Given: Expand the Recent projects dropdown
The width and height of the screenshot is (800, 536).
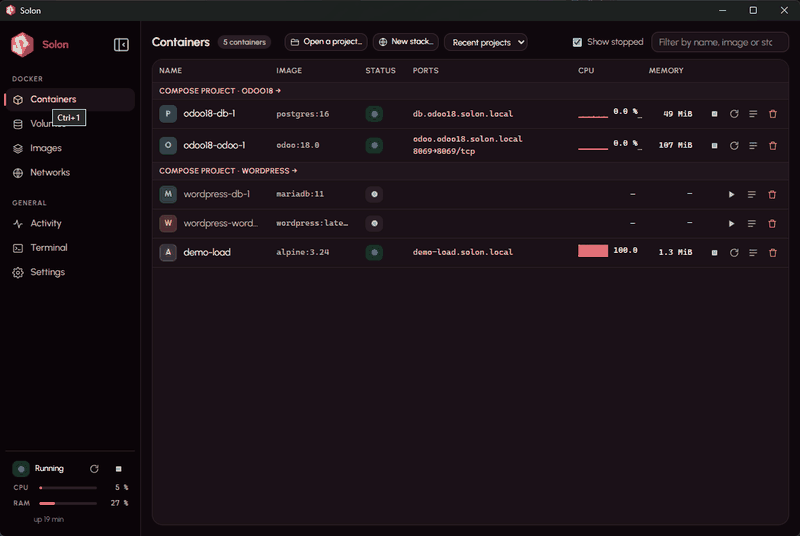Looking at the screenshot, I should pos(486,42).
